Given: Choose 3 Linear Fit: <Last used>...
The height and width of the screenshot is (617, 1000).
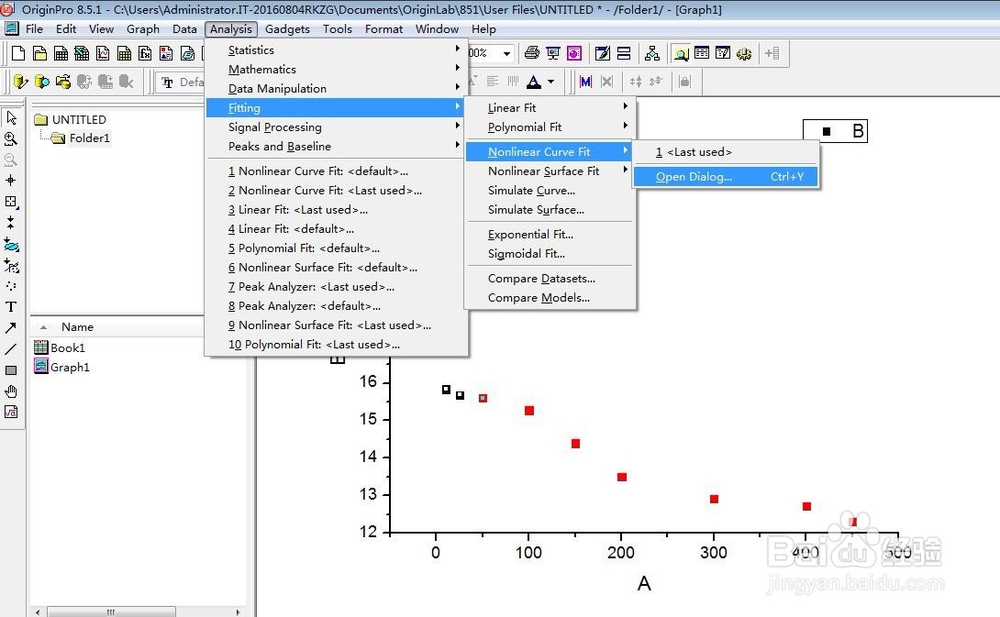Looking at the screenshot, I should [336, 209].
